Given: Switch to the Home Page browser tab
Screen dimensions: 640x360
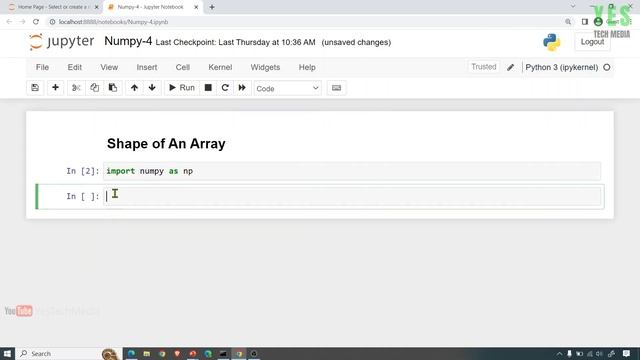Looking at the screenshot, I should coord(53,7).
